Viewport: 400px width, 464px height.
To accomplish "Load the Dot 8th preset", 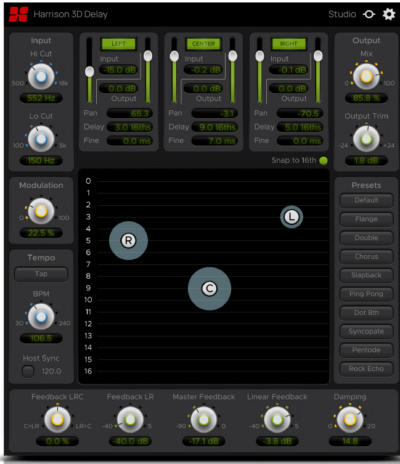I will 366,312.
